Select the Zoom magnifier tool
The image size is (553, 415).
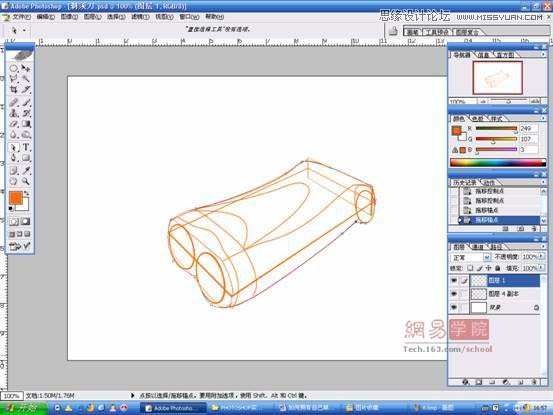coord(26,181)
